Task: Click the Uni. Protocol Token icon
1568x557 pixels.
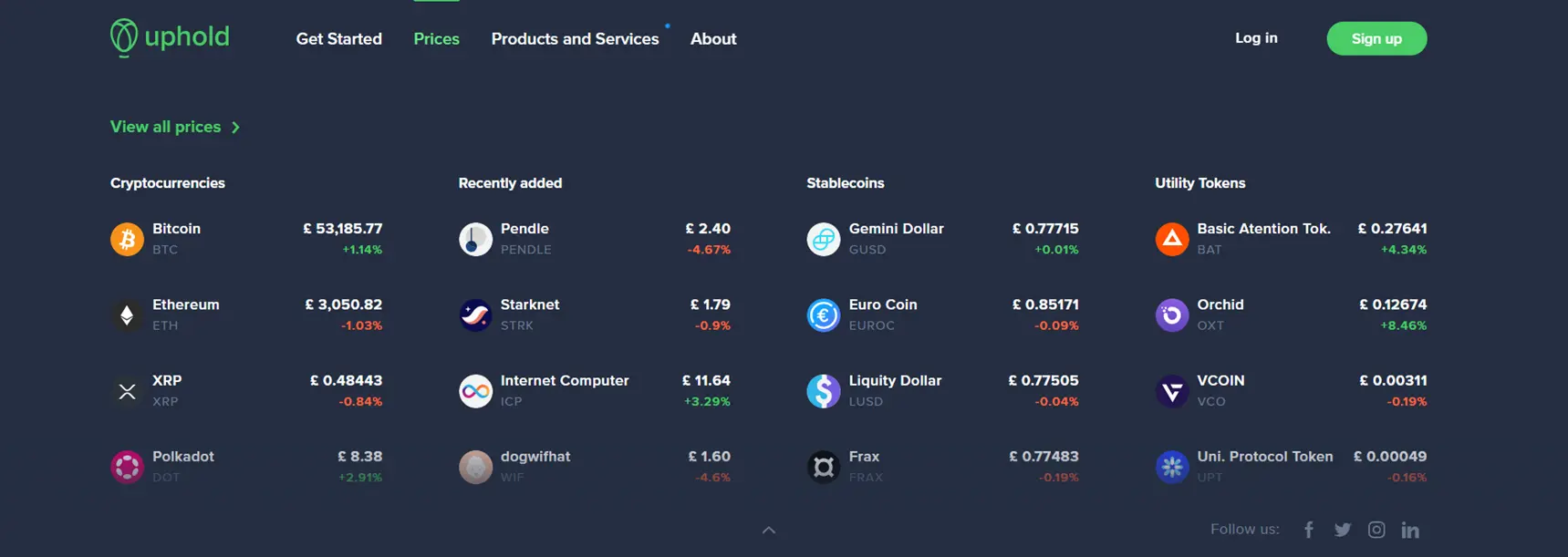Action: pos(1172,467)
